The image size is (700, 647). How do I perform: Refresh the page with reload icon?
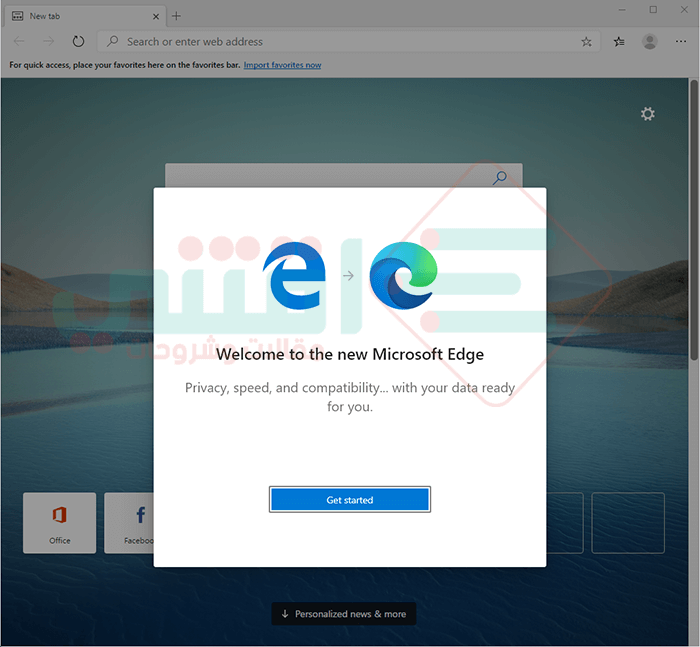coord(79,42)
